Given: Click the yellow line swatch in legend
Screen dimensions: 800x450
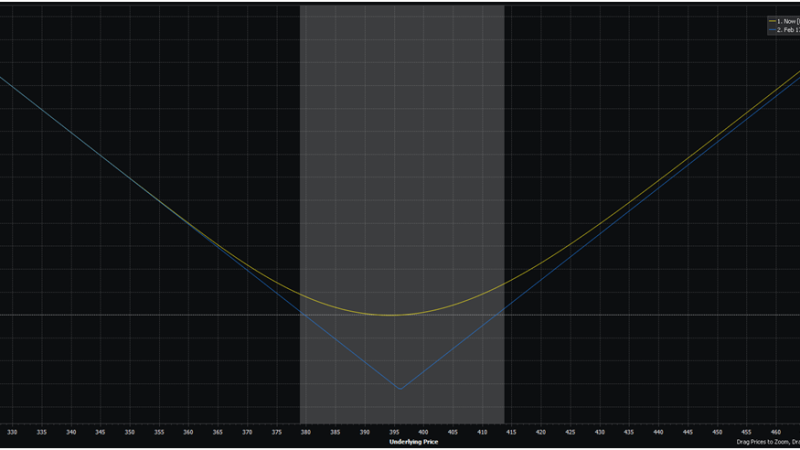Looking at the screenshot, I should click(x=770, y=20).
